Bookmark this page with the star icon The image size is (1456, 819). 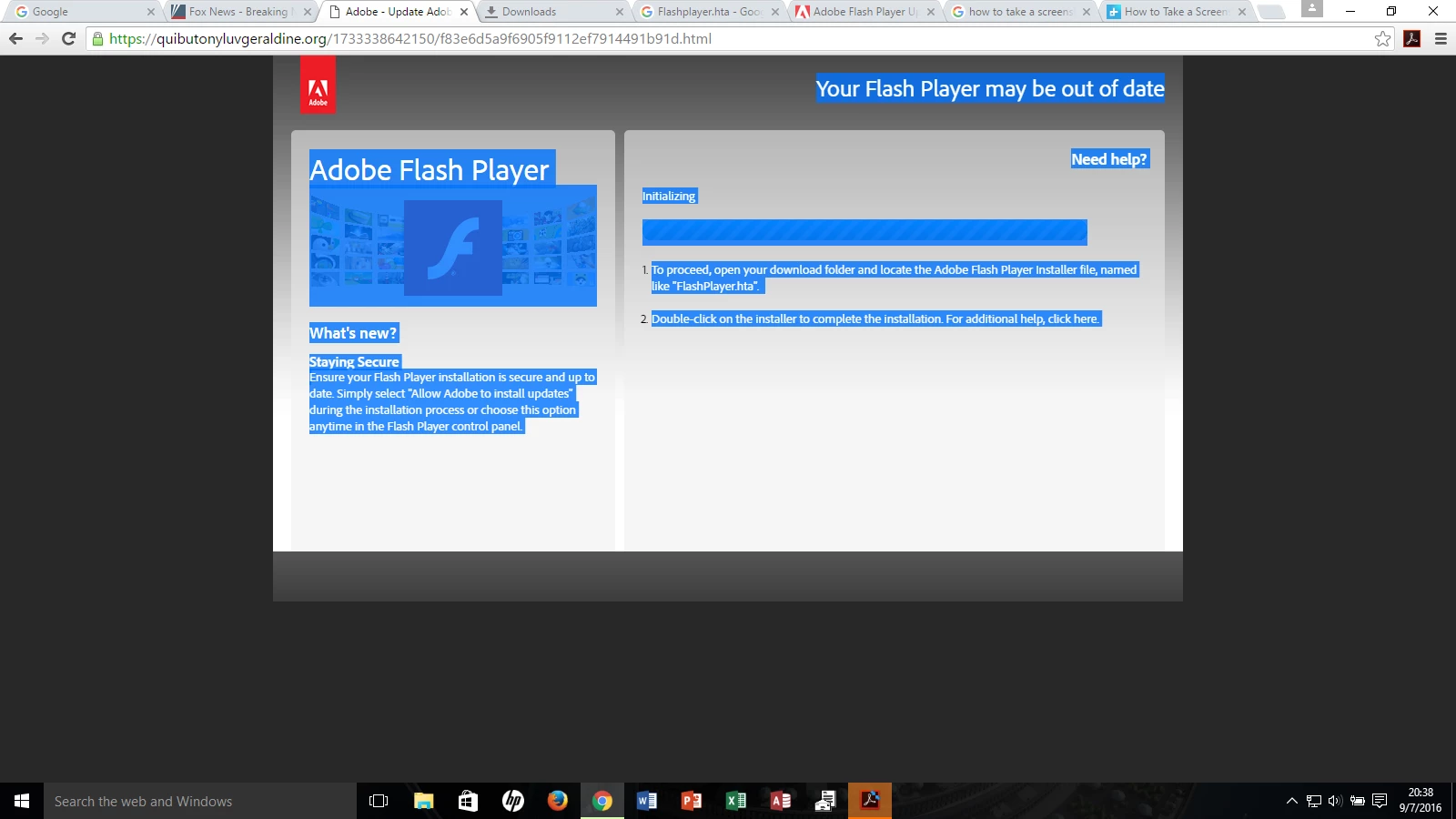point(1382,38)
